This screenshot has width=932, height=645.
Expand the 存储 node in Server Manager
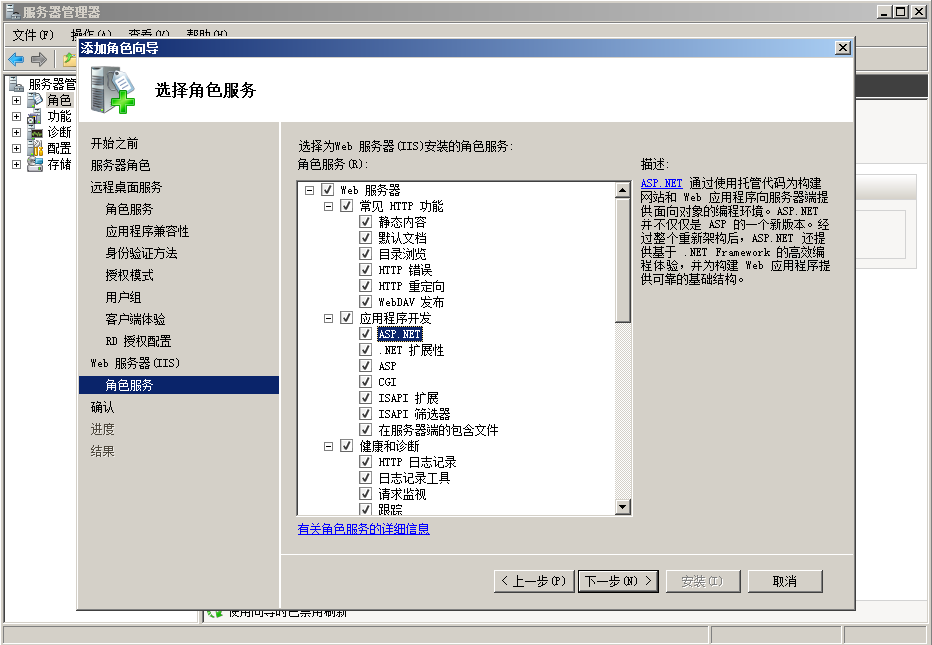[x=17, y=165]
